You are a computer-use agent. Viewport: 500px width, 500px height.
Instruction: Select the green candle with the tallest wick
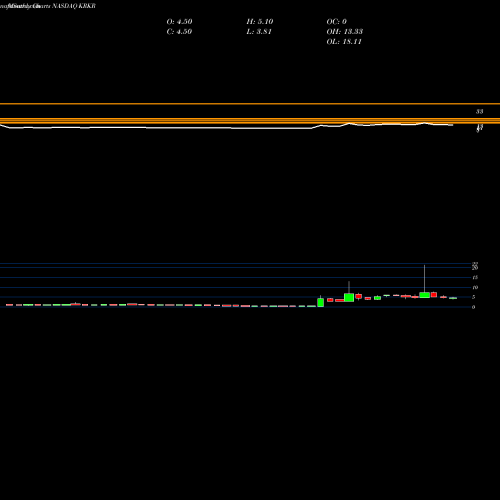[424, 295]
